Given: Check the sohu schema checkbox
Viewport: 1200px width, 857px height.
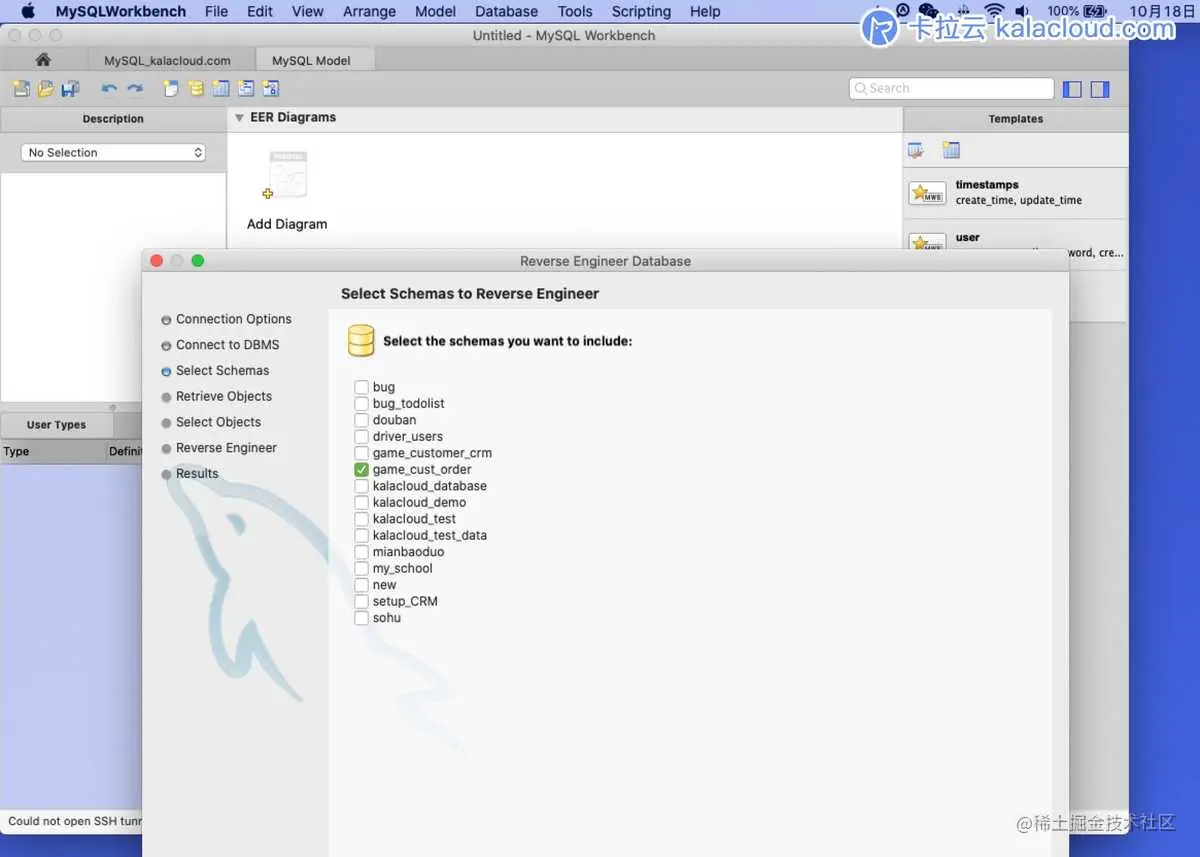Looking at the screenshot, I should coord(361,618).
